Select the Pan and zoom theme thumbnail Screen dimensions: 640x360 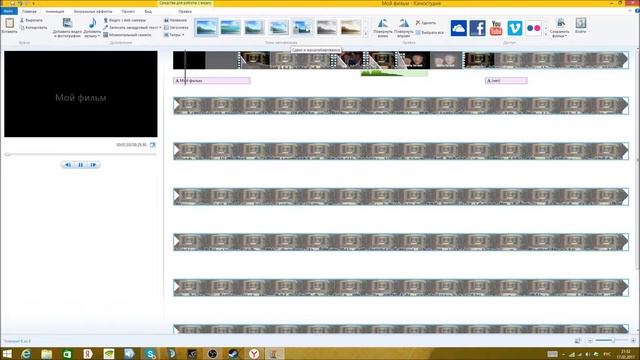302,27
